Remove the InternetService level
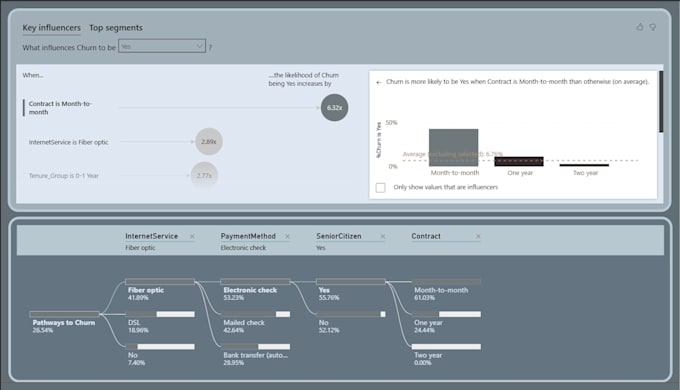Screen dimensions: 680x390 click(x=192, y=236)
